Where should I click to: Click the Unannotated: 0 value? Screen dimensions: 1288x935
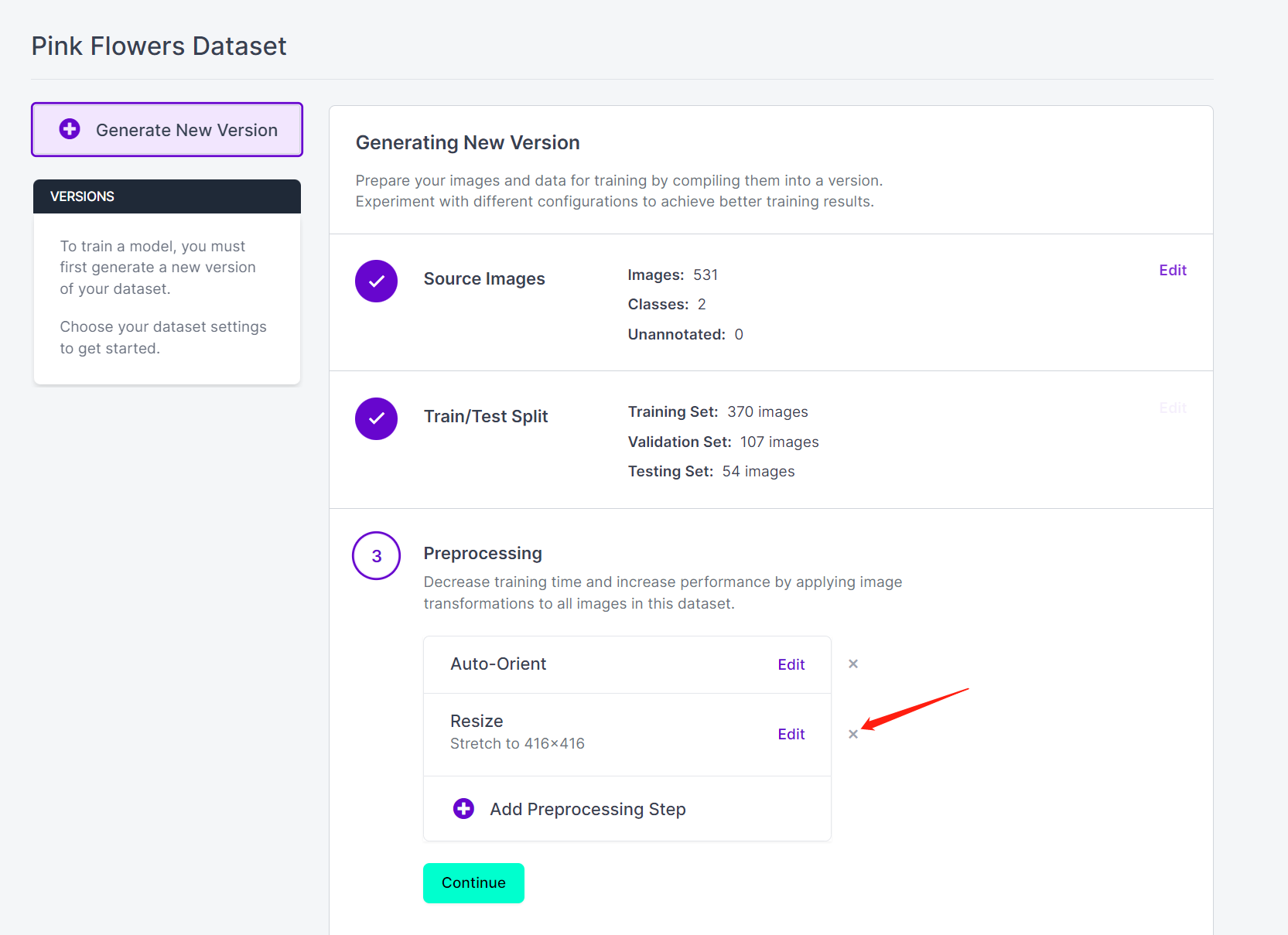tap(685, 334)
